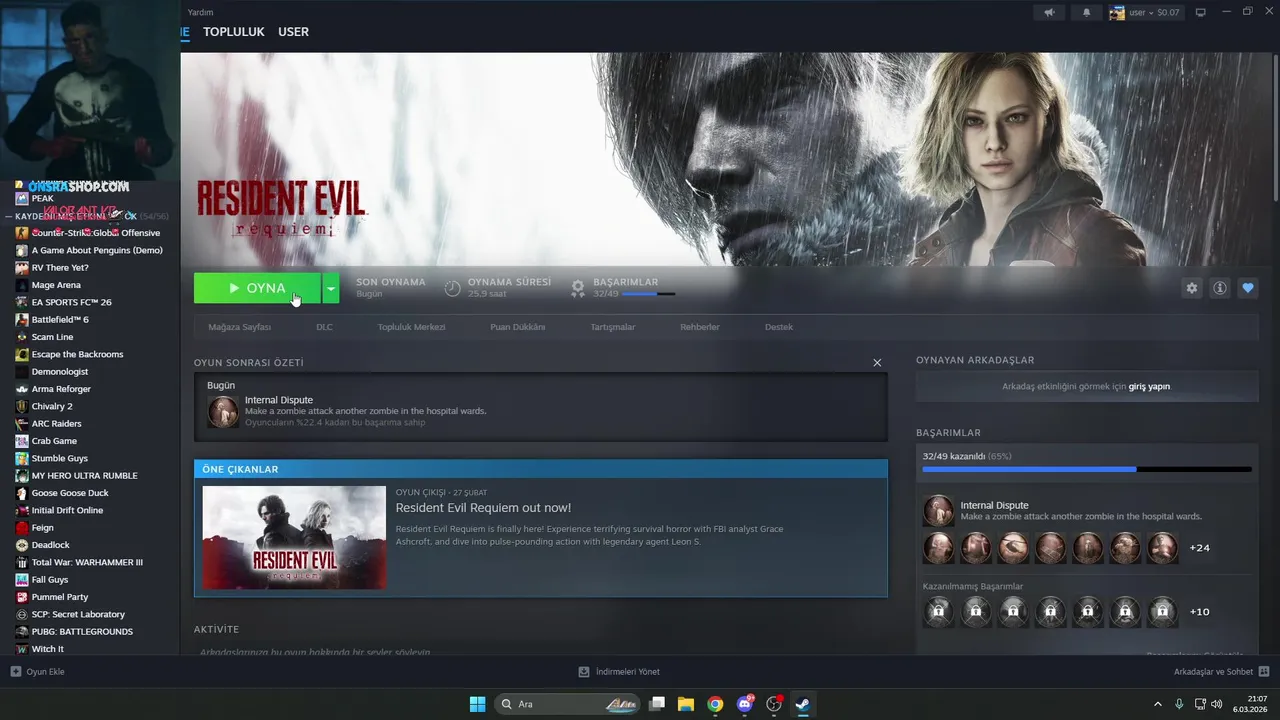The image size is (1280, 720).
Task: Click the achievements icon beside BAŞARIMLAR
Action: point(578,288)
